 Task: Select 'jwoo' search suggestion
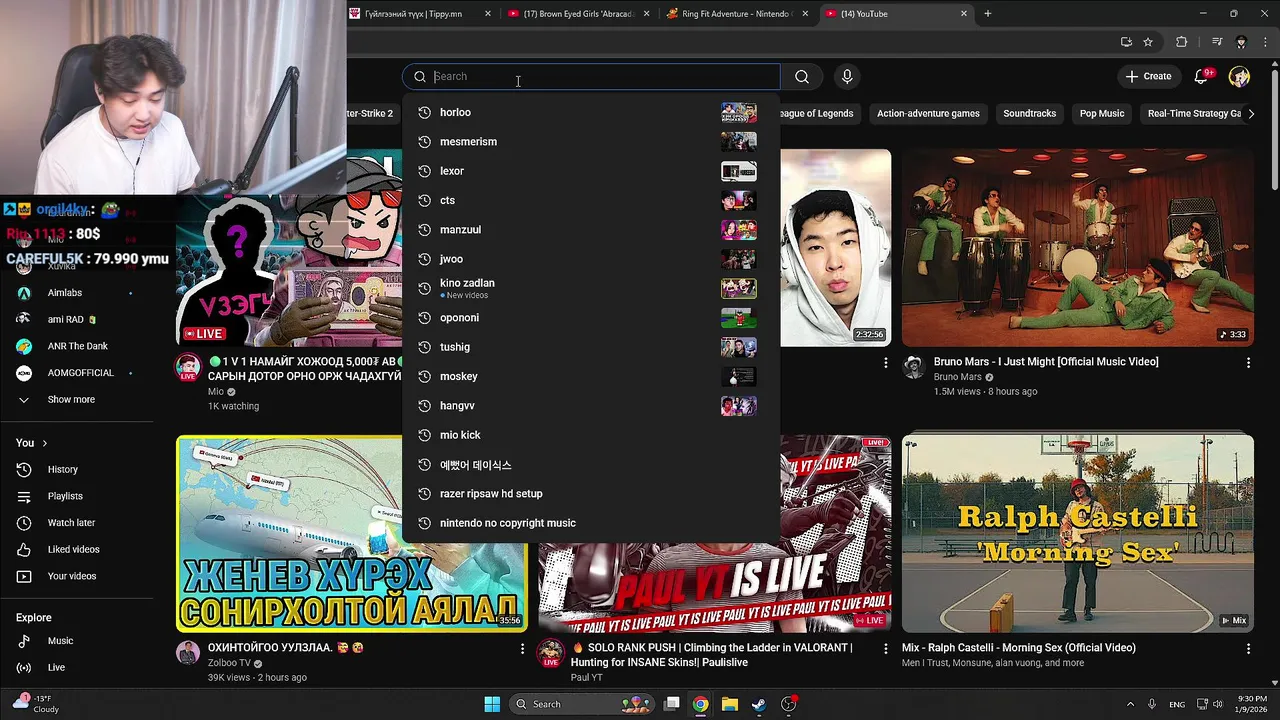pos(591,259)
